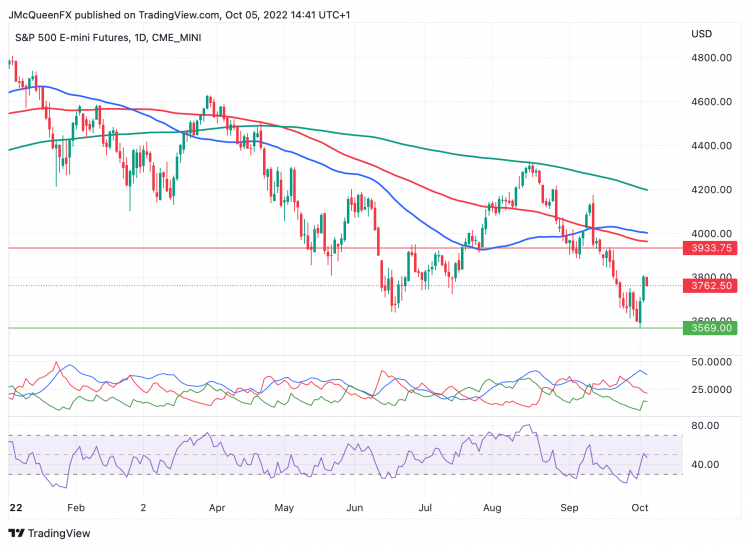
Task: Click the 3933.75 red price label
Action: (x=710, y=248)
